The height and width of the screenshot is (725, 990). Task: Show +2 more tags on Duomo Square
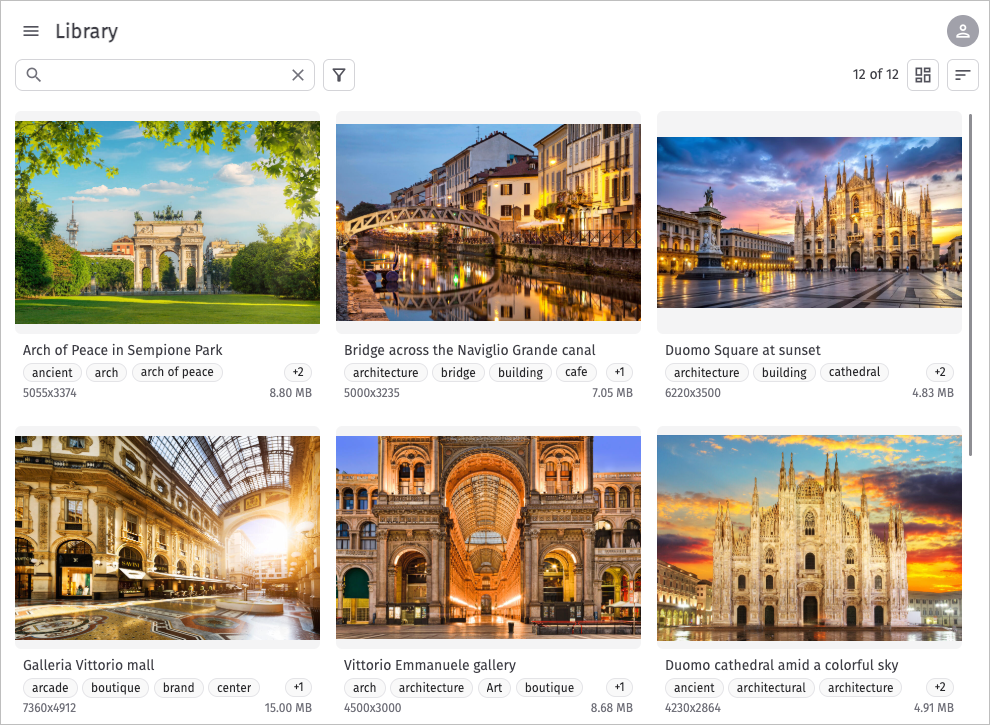pyautogui.click(x=939, y=372)
